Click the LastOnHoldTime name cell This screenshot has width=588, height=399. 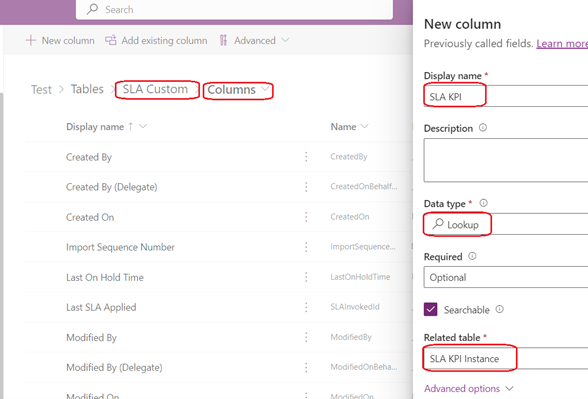[x=360, y=277]
